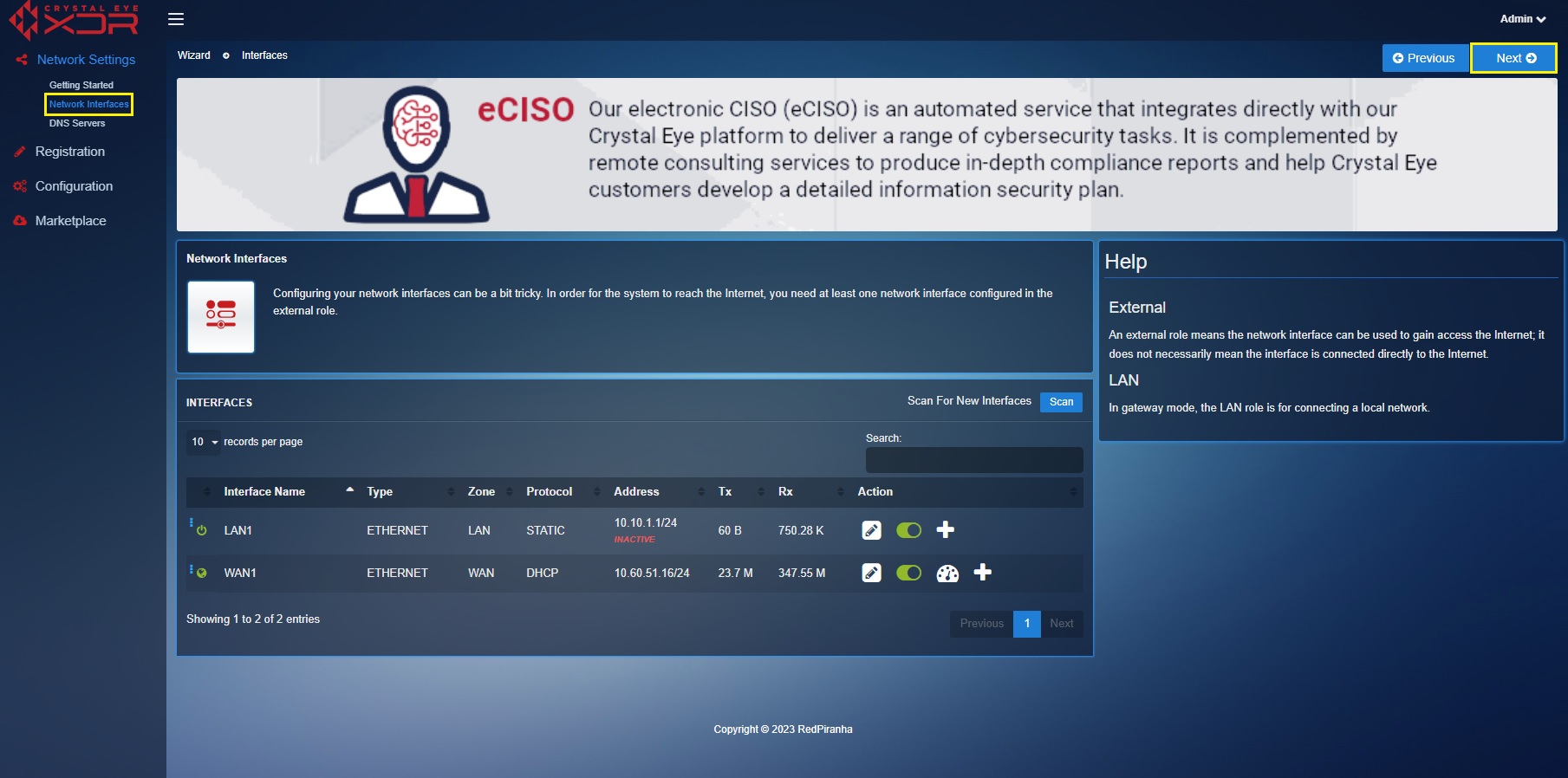1568x778 pixels.
Task: Sort by Rx column
Action: point(810,491)
